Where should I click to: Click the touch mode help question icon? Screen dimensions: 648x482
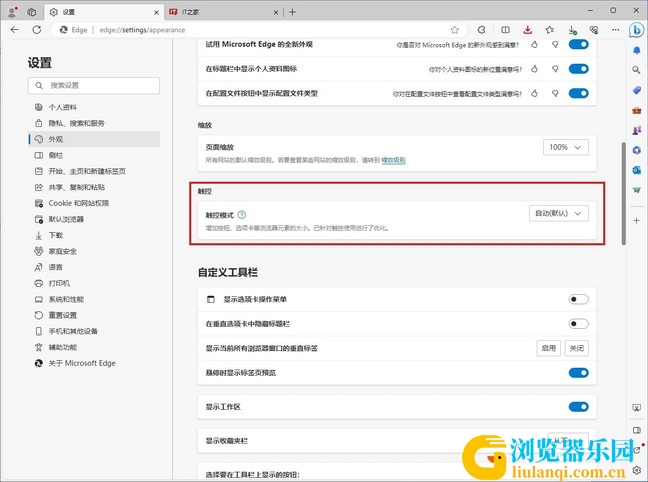242,215
